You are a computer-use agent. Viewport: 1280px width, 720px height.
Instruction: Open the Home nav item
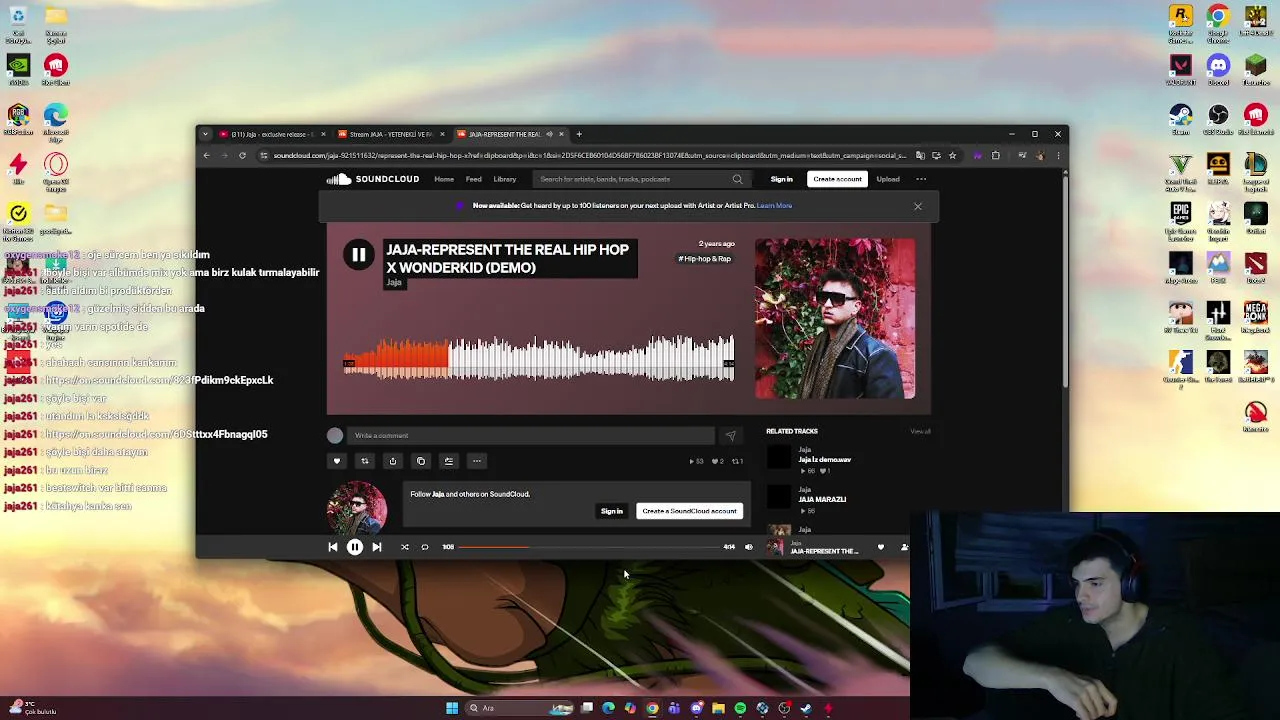[x=444, y=179]
